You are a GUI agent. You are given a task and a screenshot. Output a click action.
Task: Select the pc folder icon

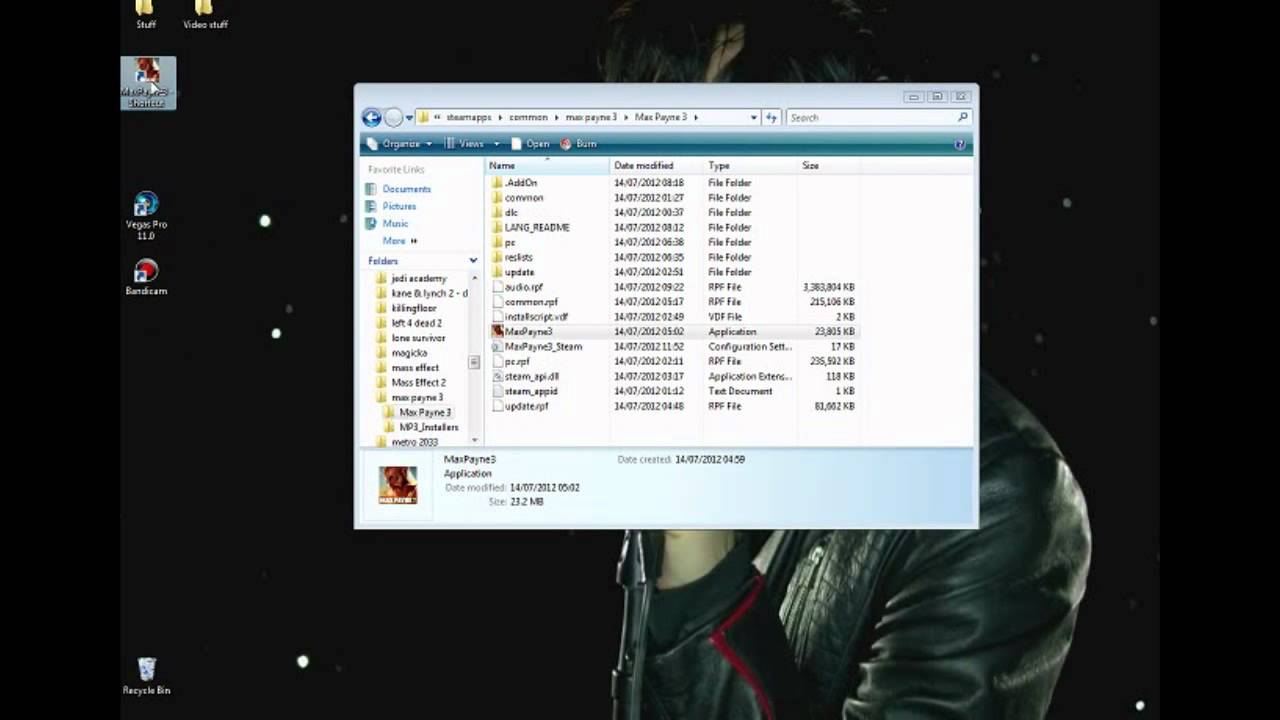[x=497, y=242]
